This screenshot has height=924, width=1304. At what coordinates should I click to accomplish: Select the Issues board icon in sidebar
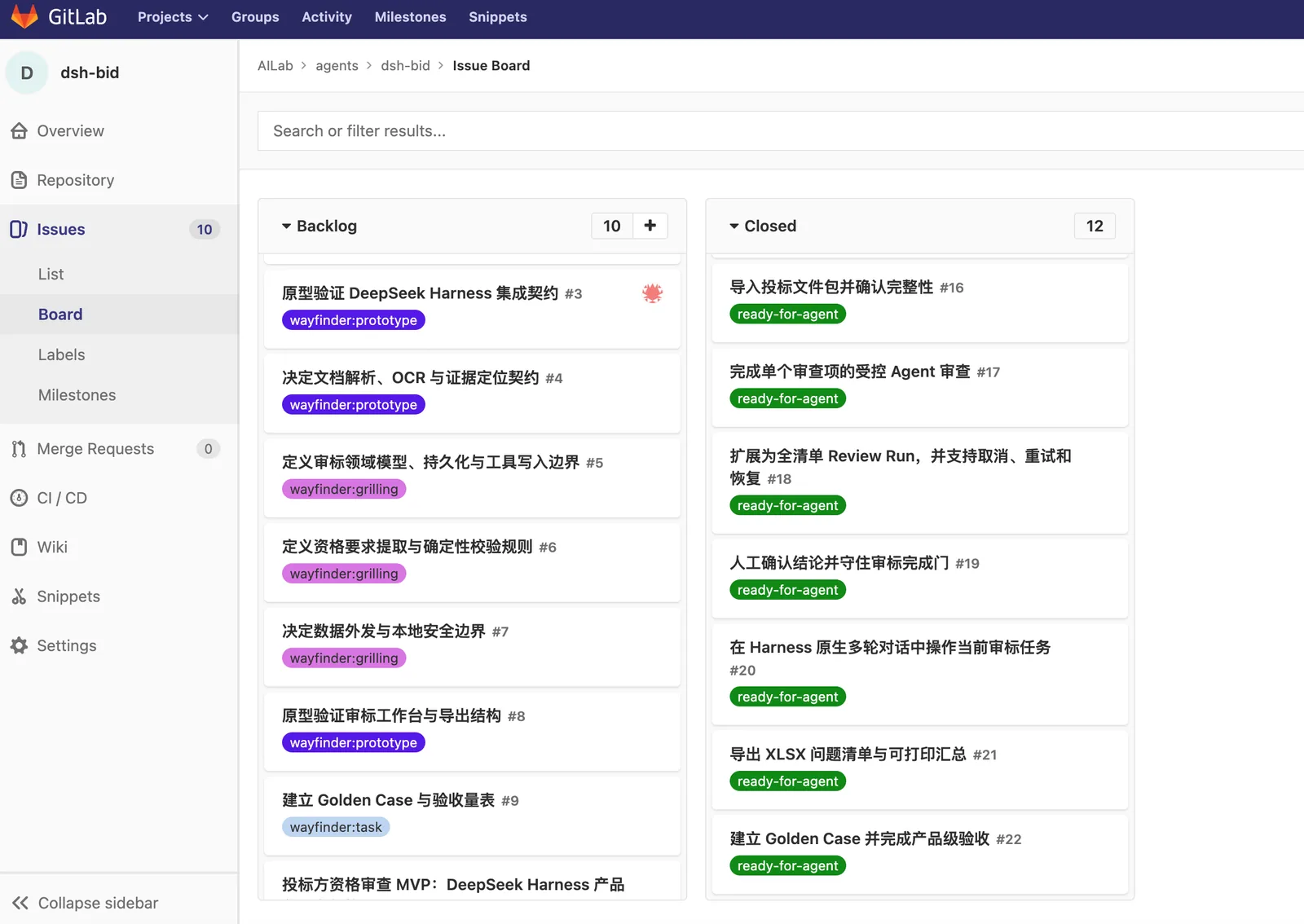click(x=19, y=230)
